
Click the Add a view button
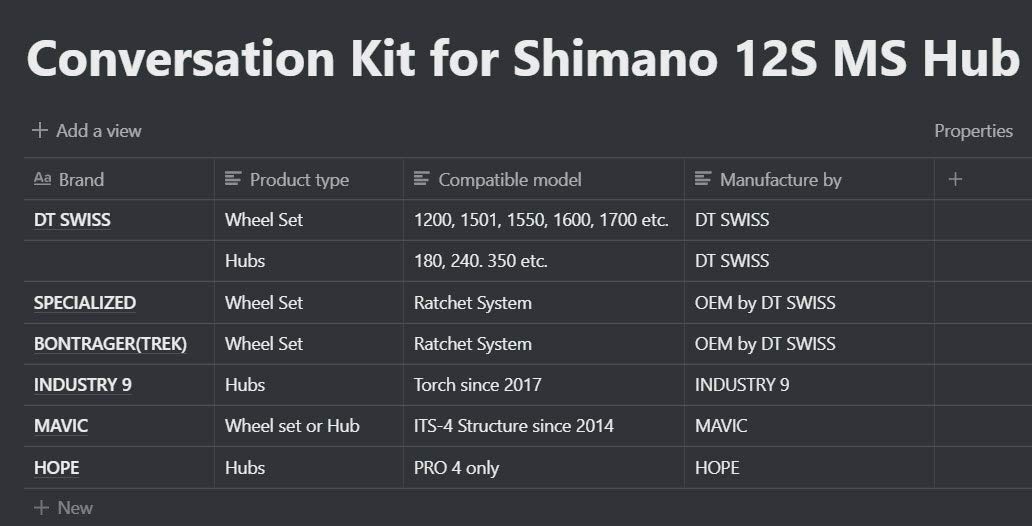click(x=87, y=131)
